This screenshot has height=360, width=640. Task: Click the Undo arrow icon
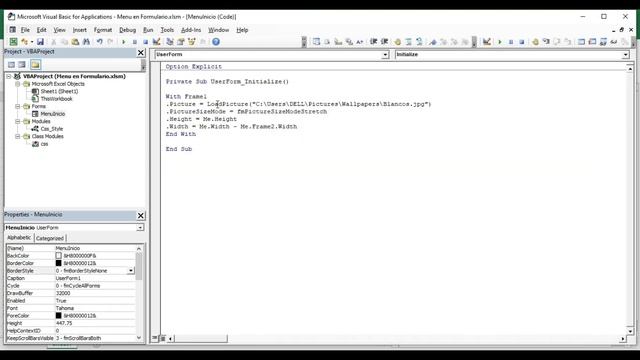[100, 42]
